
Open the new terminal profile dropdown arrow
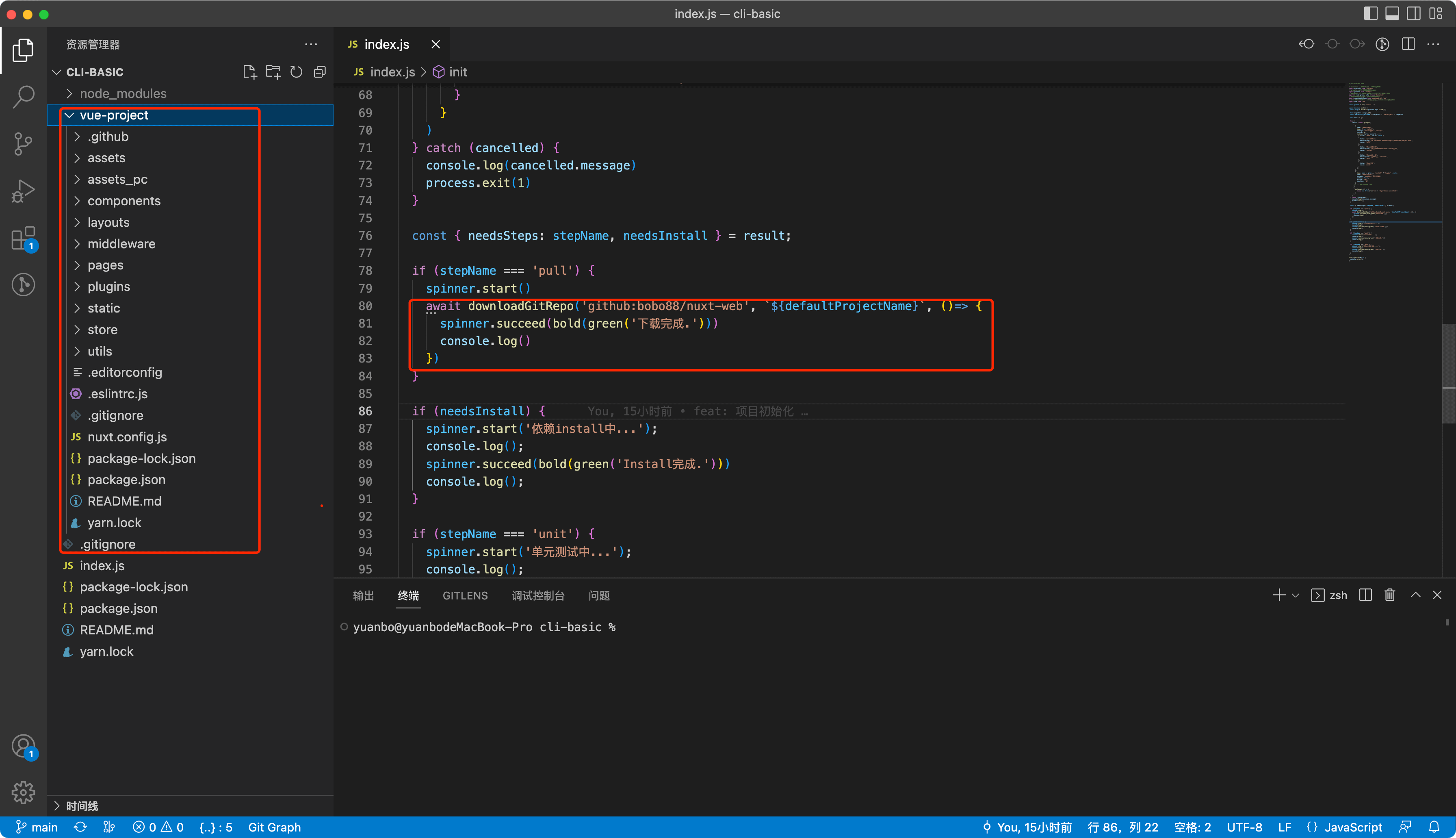[1296, 595]
